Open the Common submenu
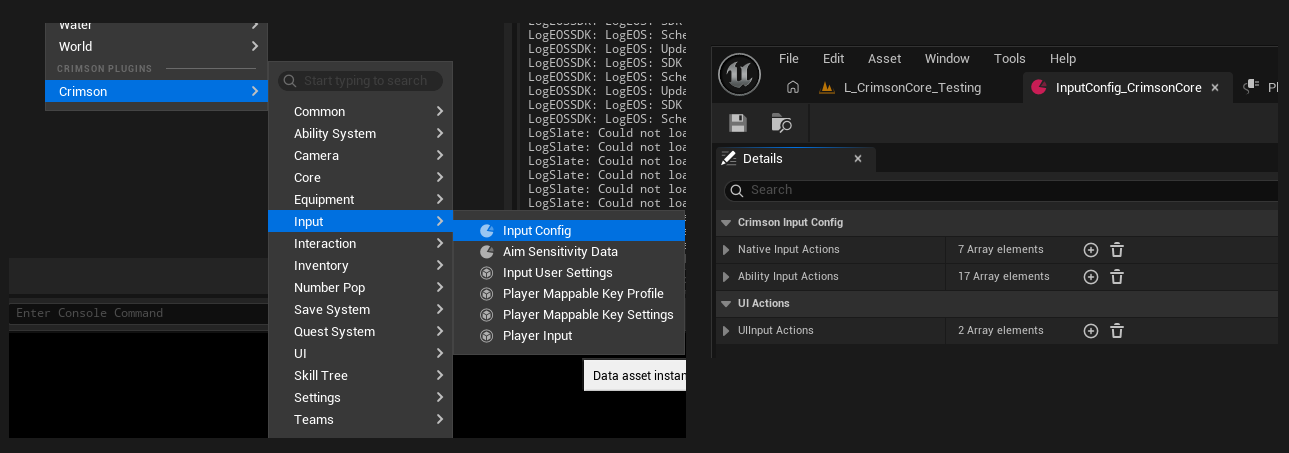The height and width of the screenshot is (453, 1289). pyautogui.click(x=360, y=112)
